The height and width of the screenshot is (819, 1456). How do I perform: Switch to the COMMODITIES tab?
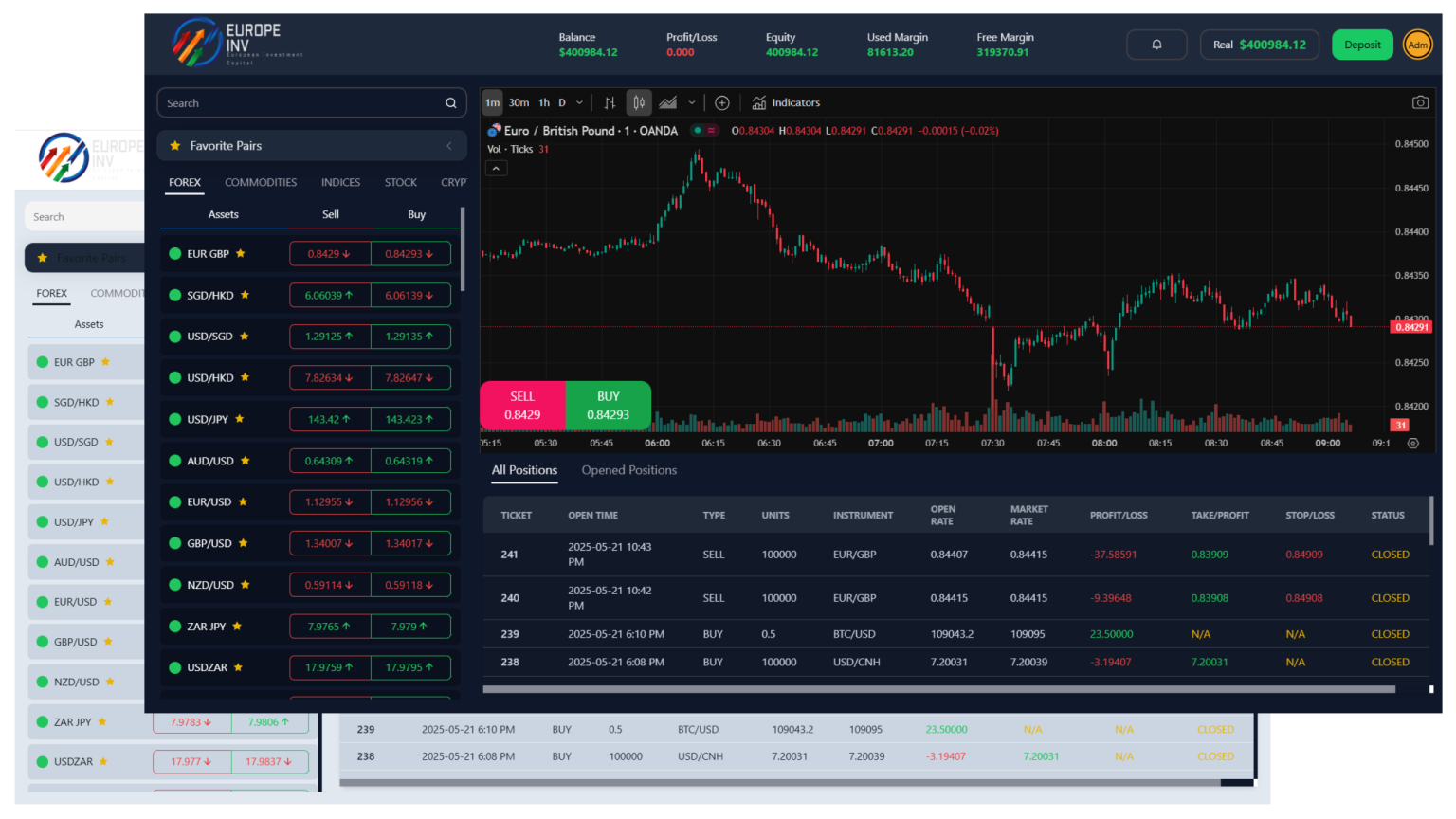261,182
